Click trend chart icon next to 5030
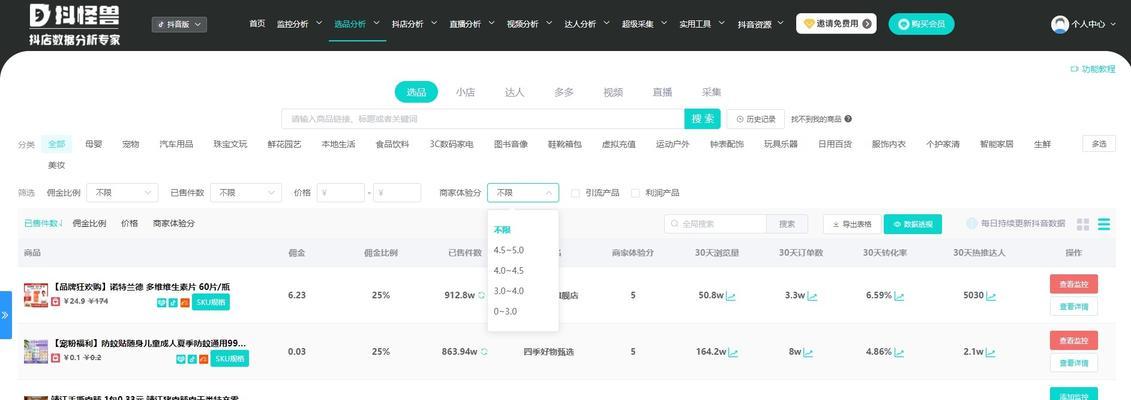This screenshot has width=1131, height=400. point(991,295)
